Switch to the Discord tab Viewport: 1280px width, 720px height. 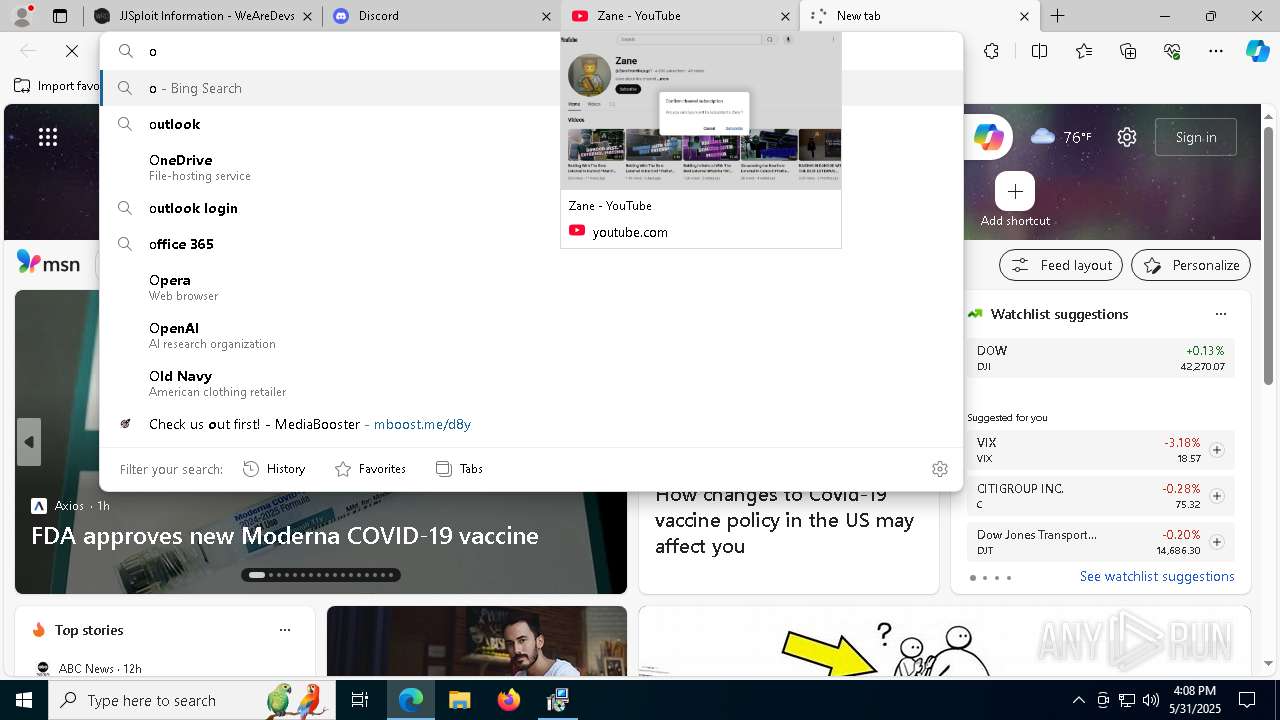point(440,16)
